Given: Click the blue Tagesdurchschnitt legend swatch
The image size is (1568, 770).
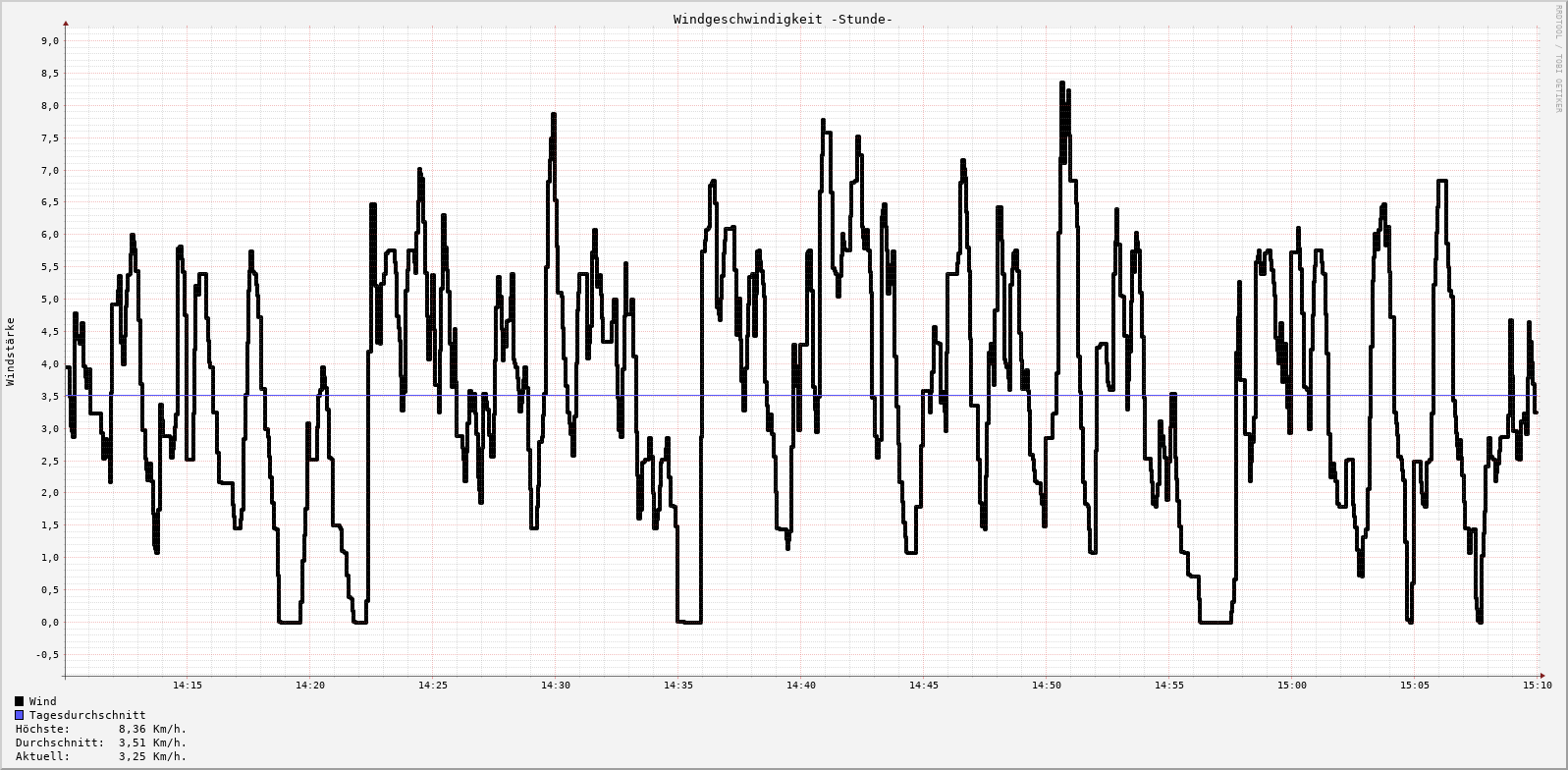Looking at the screenshot, I should coord(20,715).
